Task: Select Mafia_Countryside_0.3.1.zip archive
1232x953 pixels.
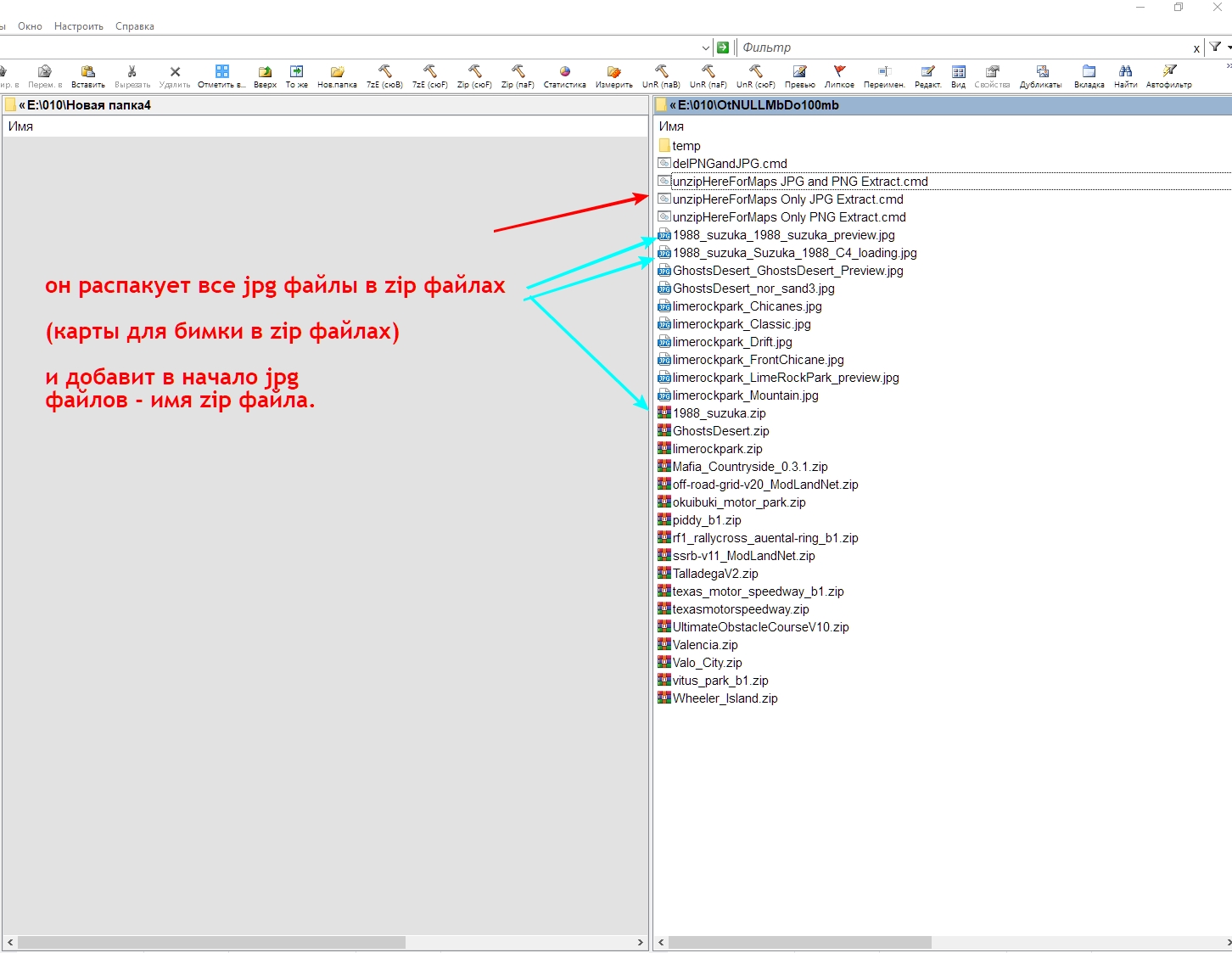Action: (743, 467)
